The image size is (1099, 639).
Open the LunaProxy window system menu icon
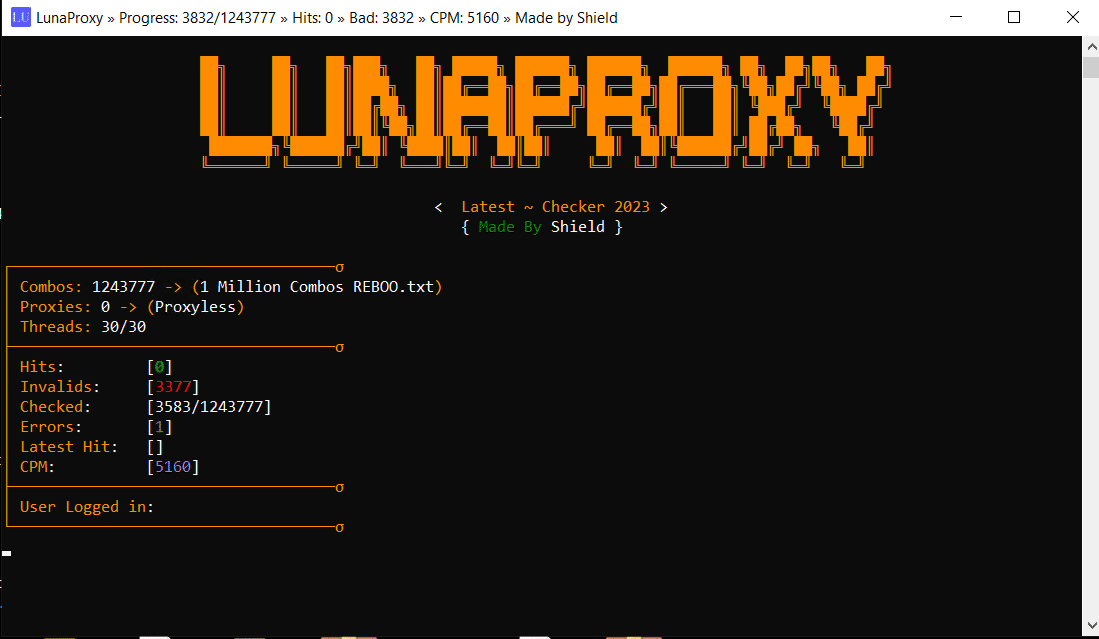(21, 18)
